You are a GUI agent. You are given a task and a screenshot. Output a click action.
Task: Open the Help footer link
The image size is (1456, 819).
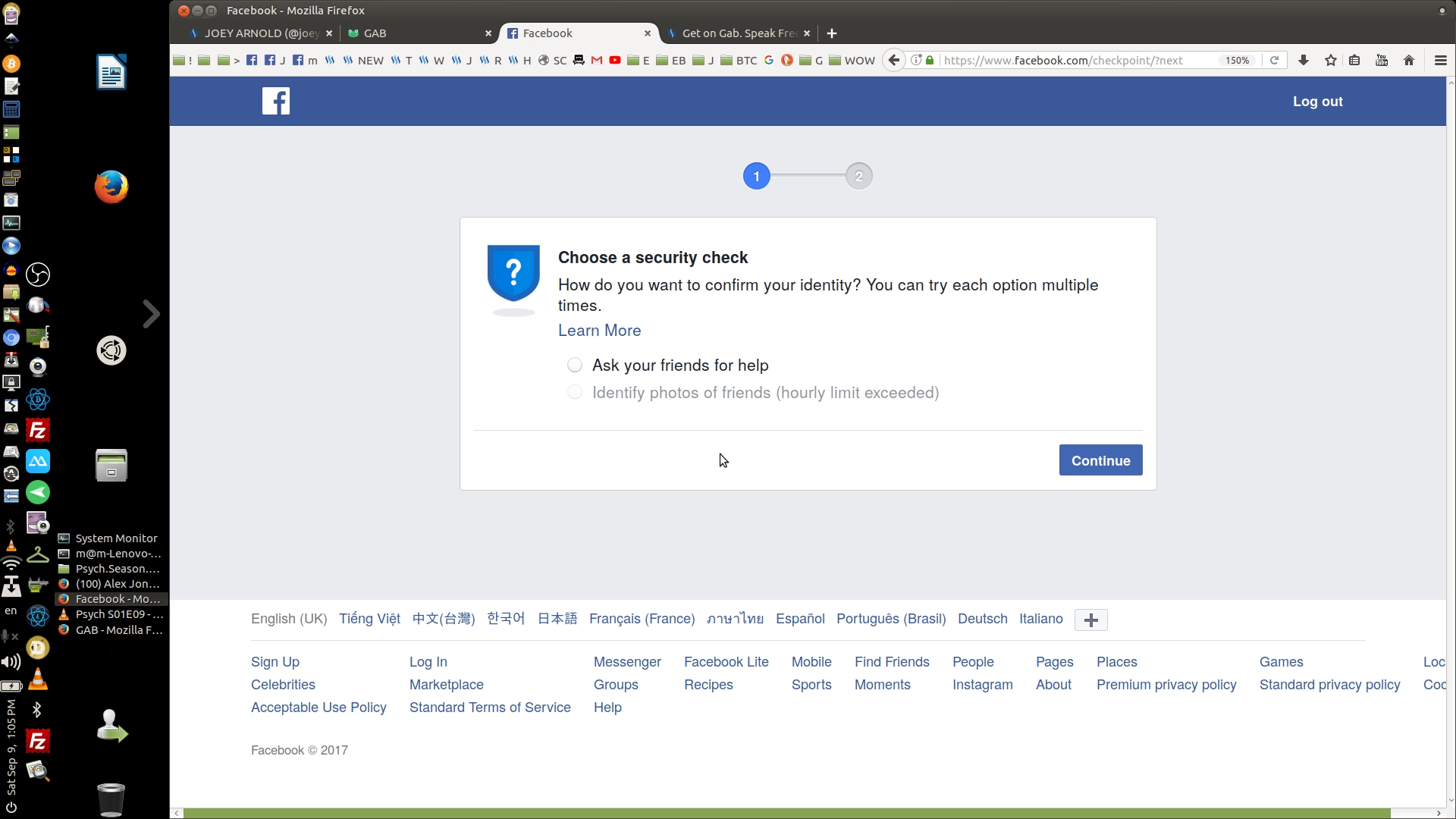(x=607, y=708)
